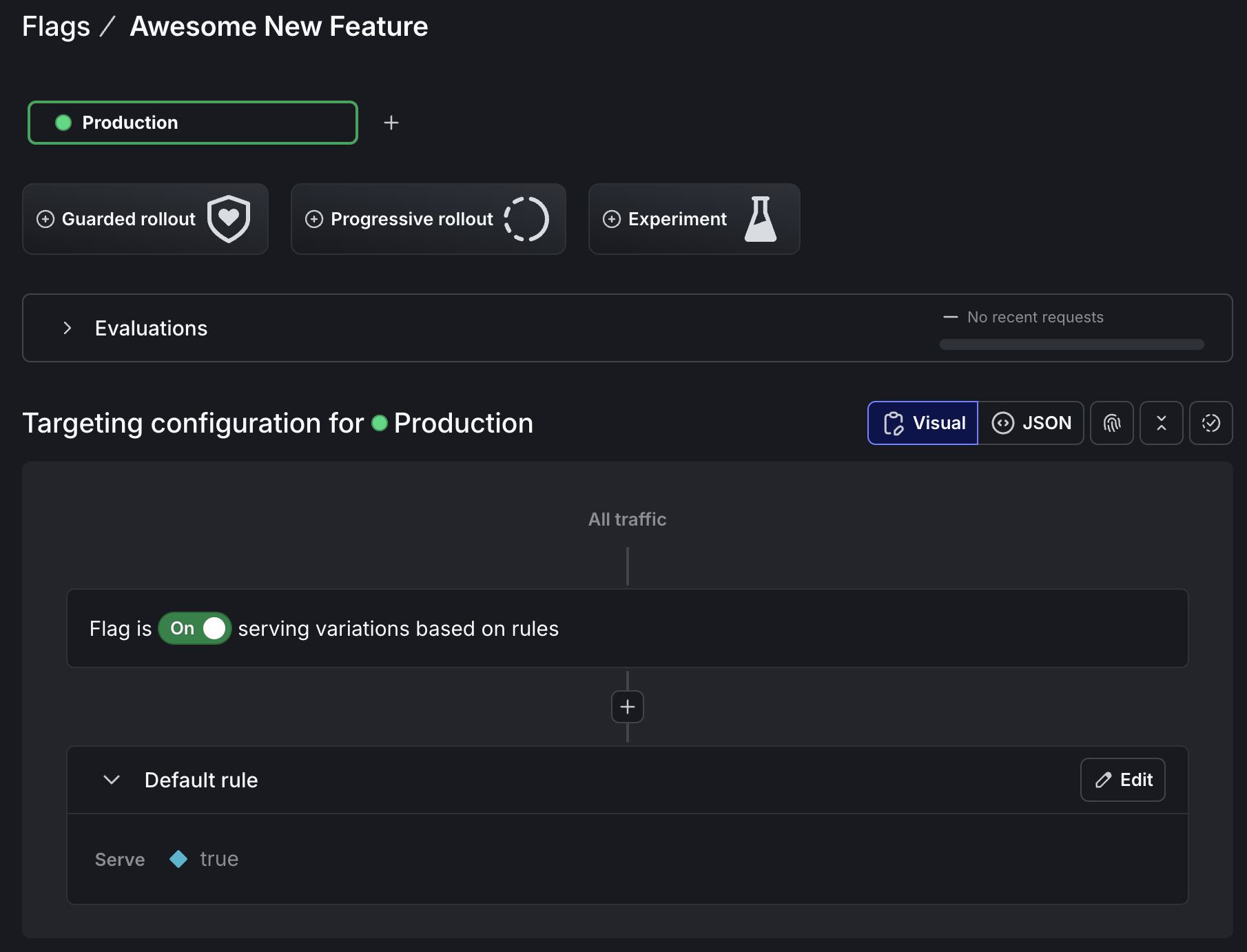The height and width of the screenshot is (952, 1247).
Task: Click the Awesome New Feature breadcrumb
Action: click(278, 25)
